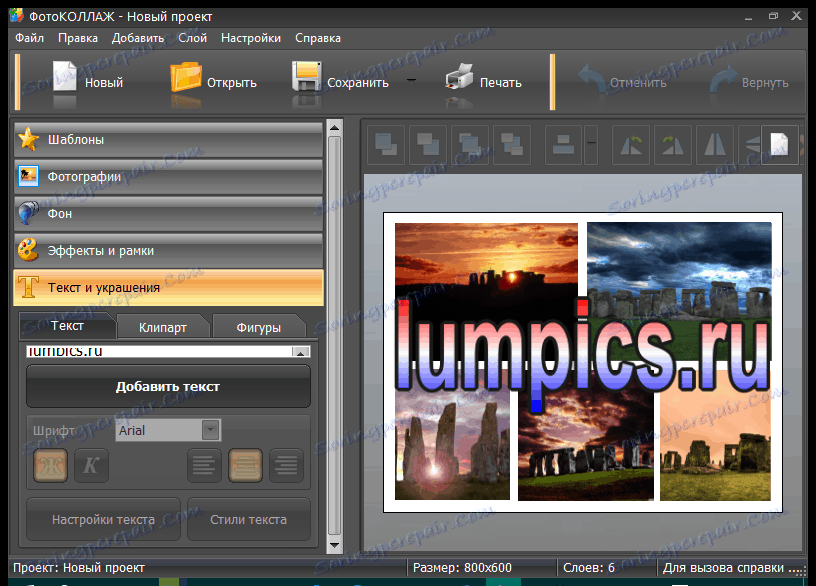The width and height of the screenshot is (816, 586).
Task: Move layer one level forward icon
Action: pos(470,145)
